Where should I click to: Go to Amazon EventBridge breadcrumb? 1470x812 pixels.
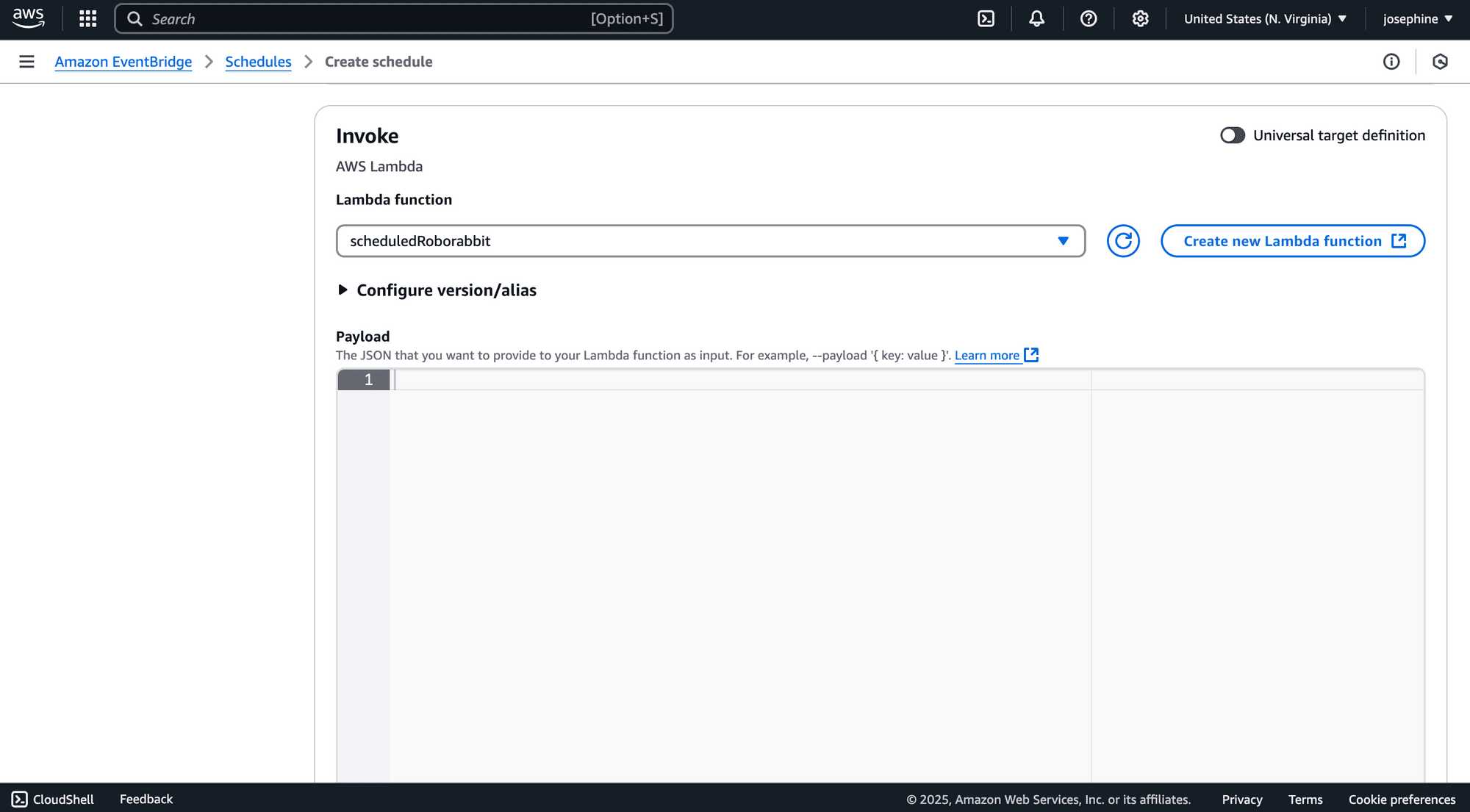(123, 62)
